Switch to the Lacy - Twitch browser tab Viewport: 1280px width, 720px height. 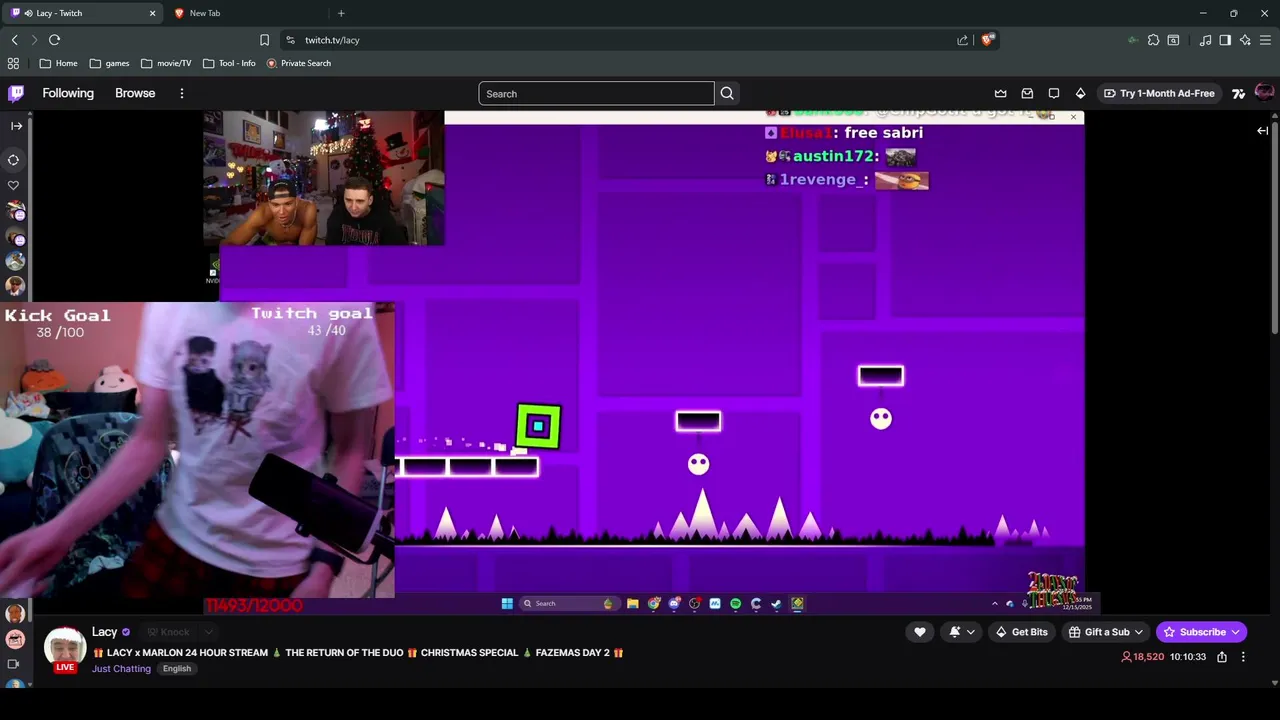point(84,13)
